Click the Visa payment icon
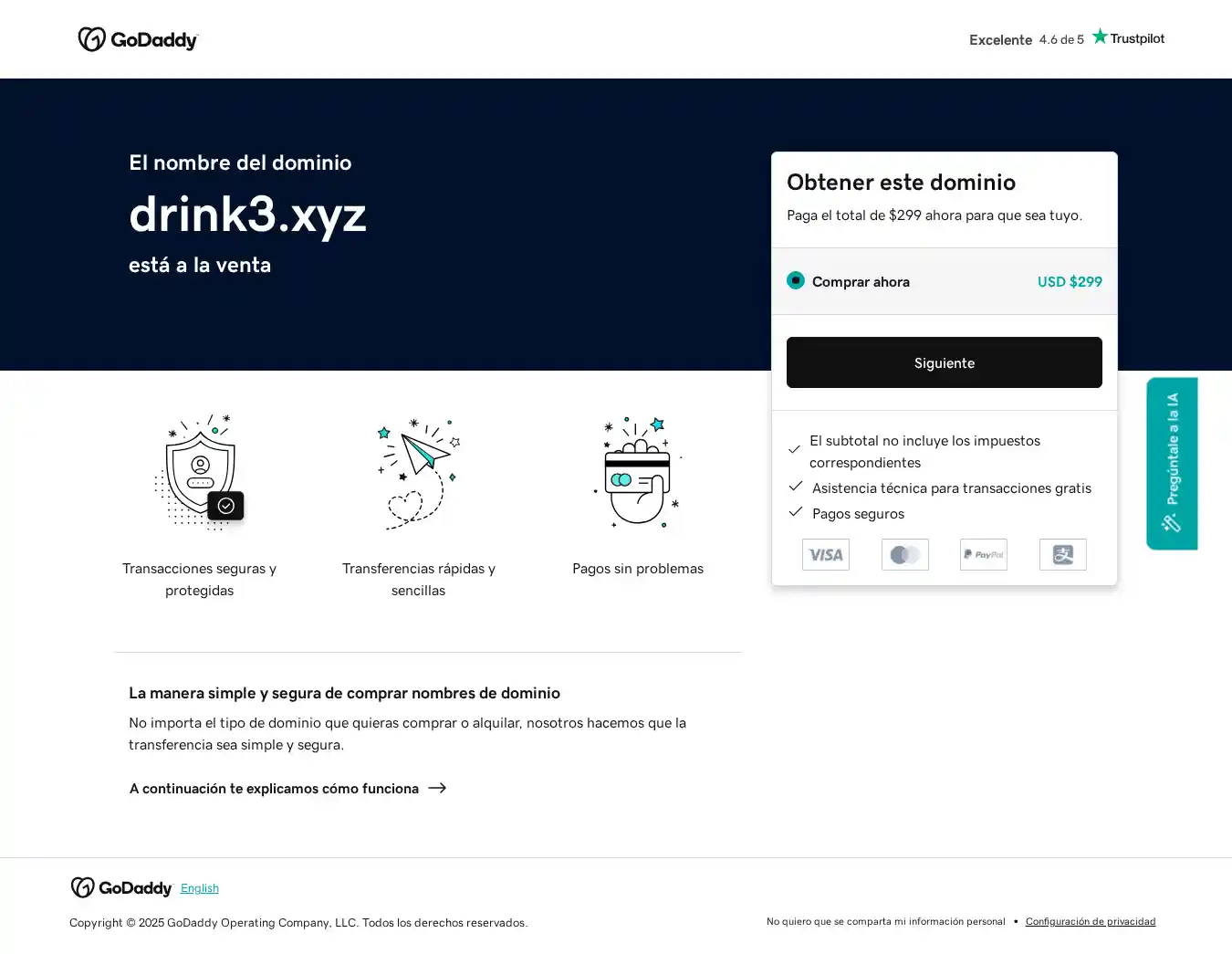 coord(825,555)
